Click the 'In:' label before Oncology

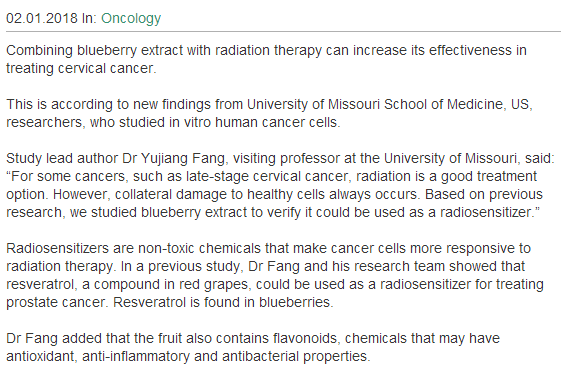click(x=89, y=18)
